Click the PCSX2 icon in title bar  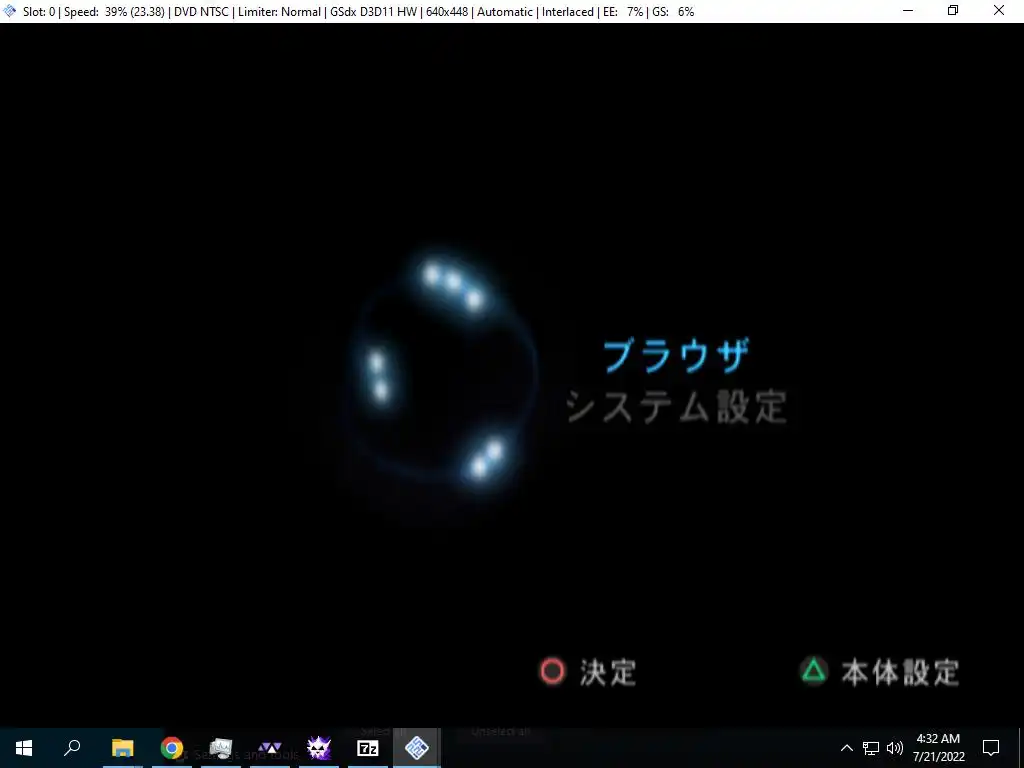[10, 11]
